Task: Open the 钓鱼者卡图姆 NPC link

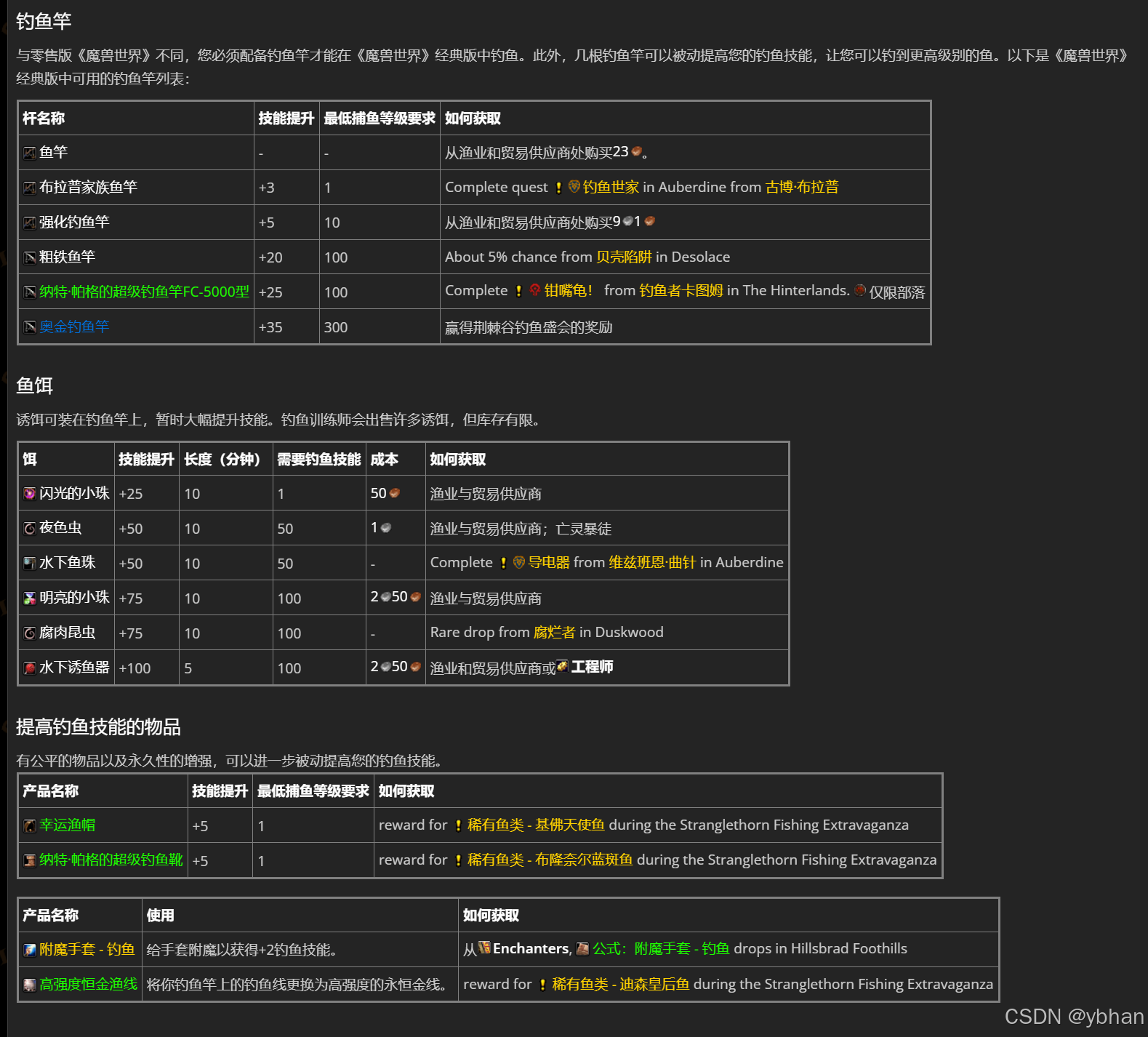Action: (x=681, y=290)
